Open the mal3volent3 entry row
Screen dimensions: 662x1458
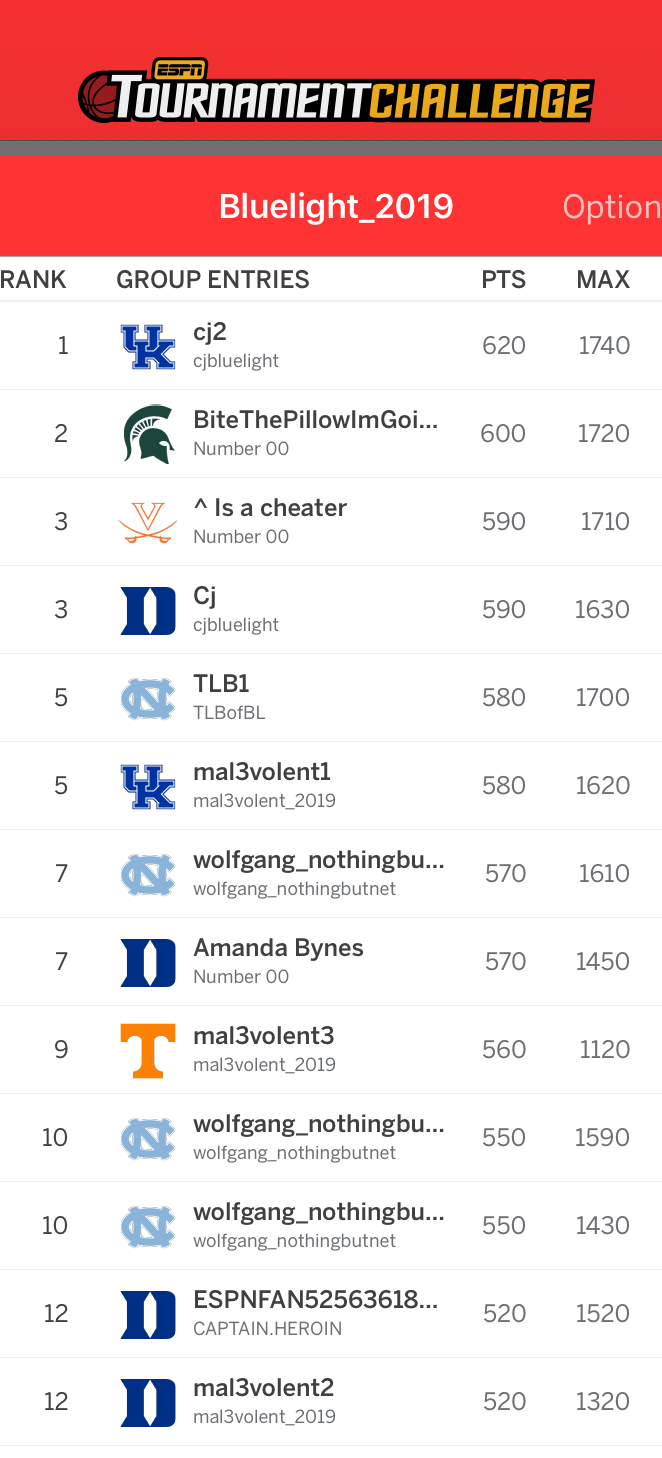[331, 1050]
